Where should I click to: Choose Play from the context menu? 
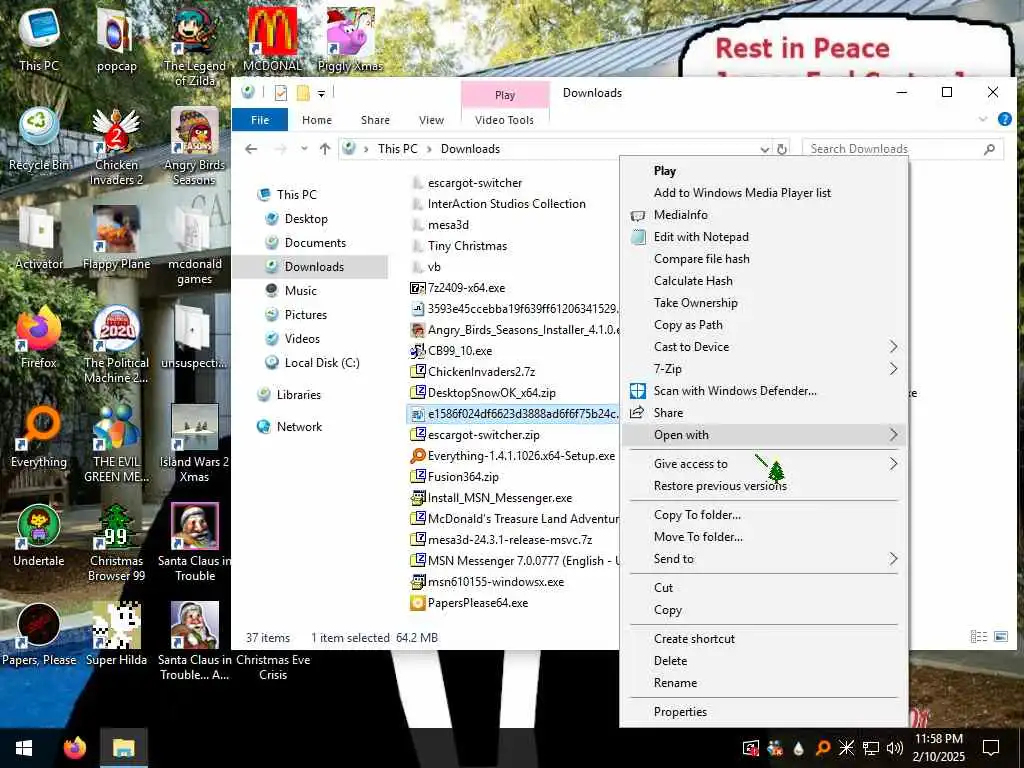tap(665, 171)
